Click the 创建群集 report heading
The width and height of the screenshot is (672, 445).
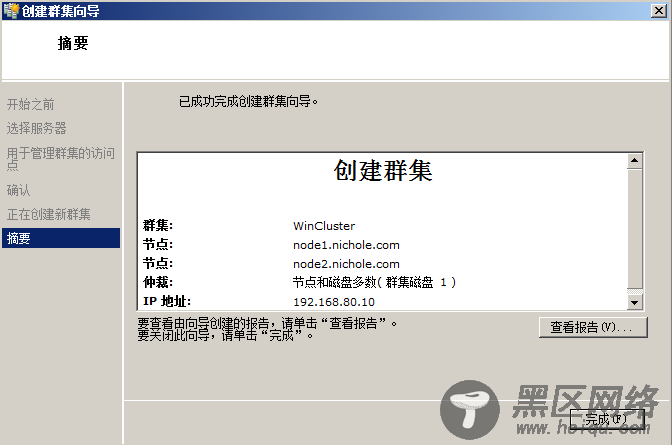pos(383,170)
